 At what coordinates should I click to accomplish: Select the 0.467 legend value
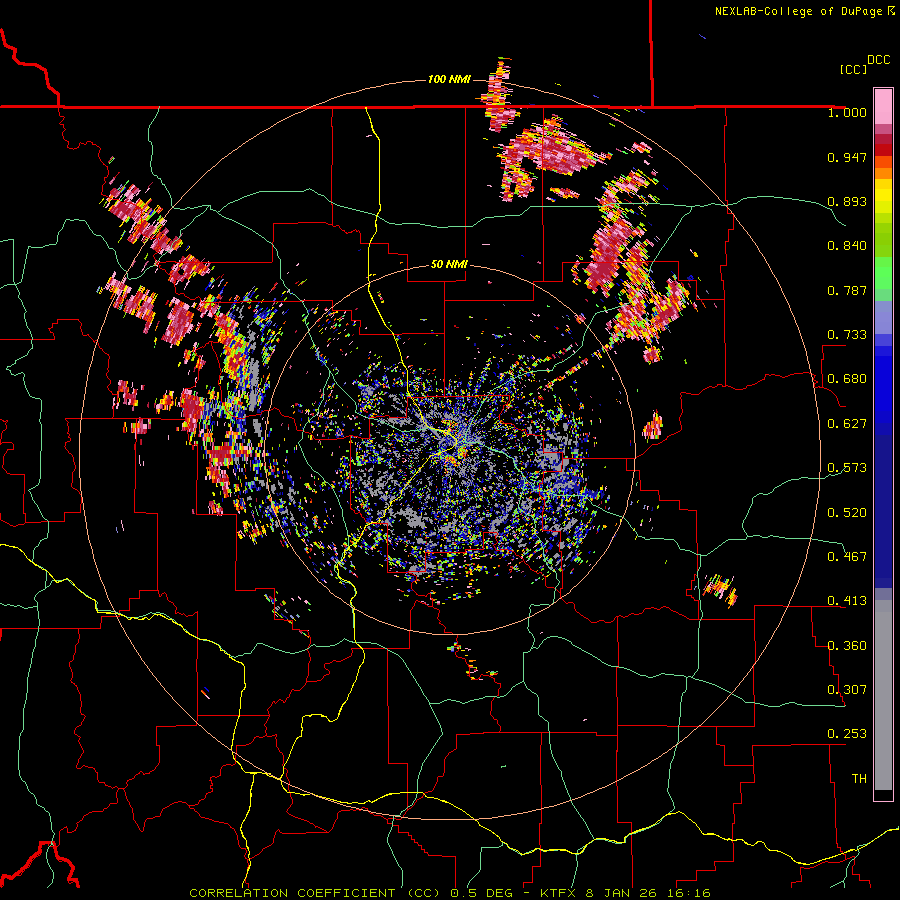click(847, 557)
